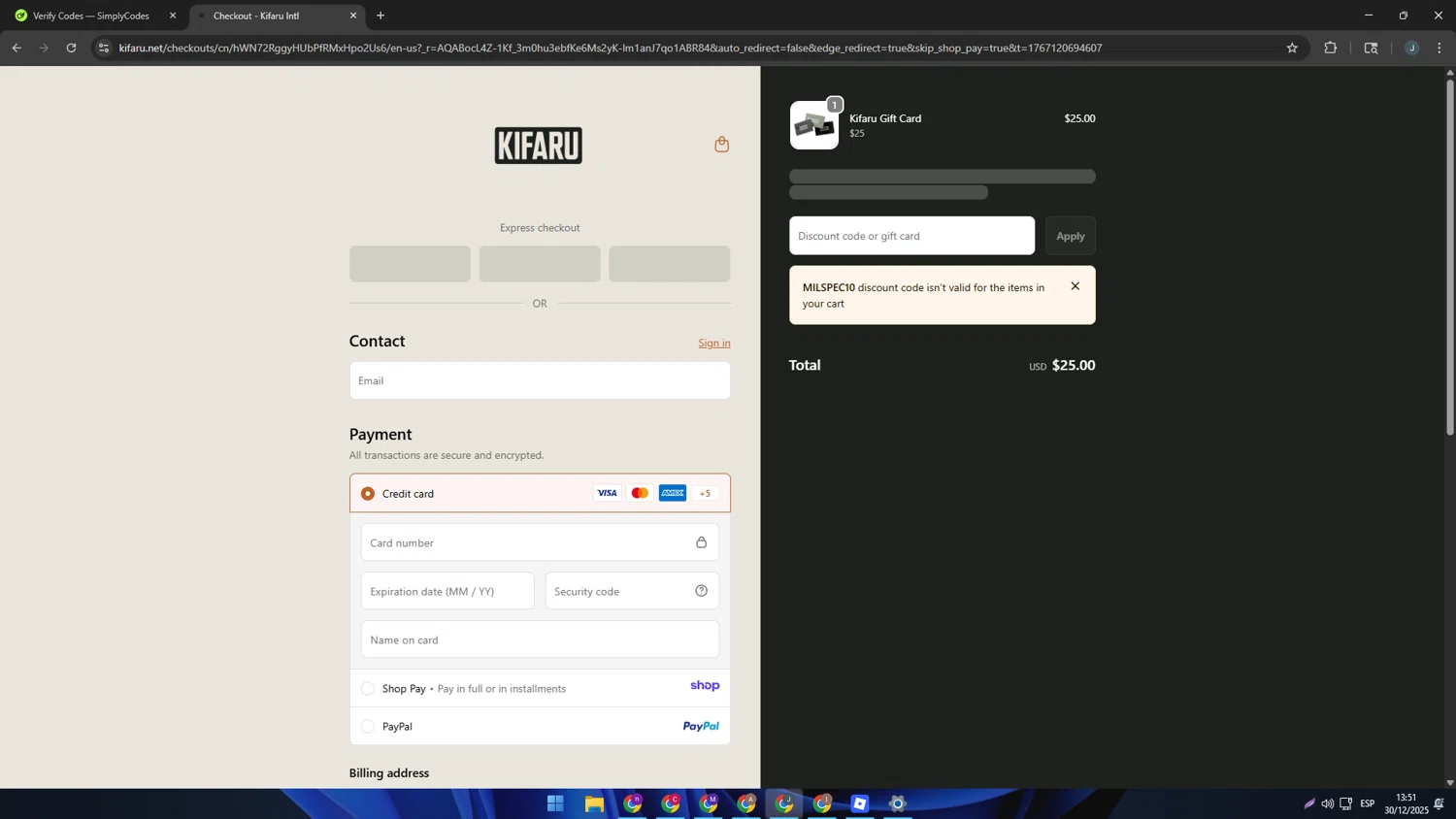Click the Discount code or gift card field

pos(911,236)
